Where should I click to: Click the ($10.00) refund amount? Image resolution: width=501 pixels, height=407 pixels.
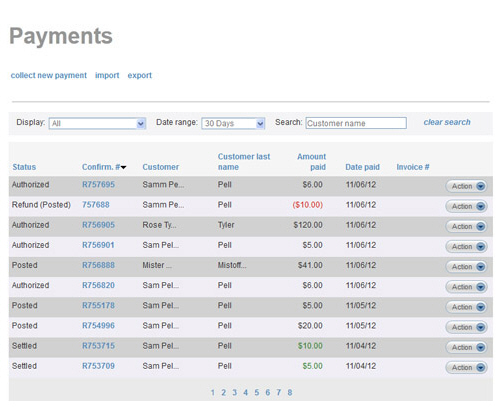click(308, 205)
